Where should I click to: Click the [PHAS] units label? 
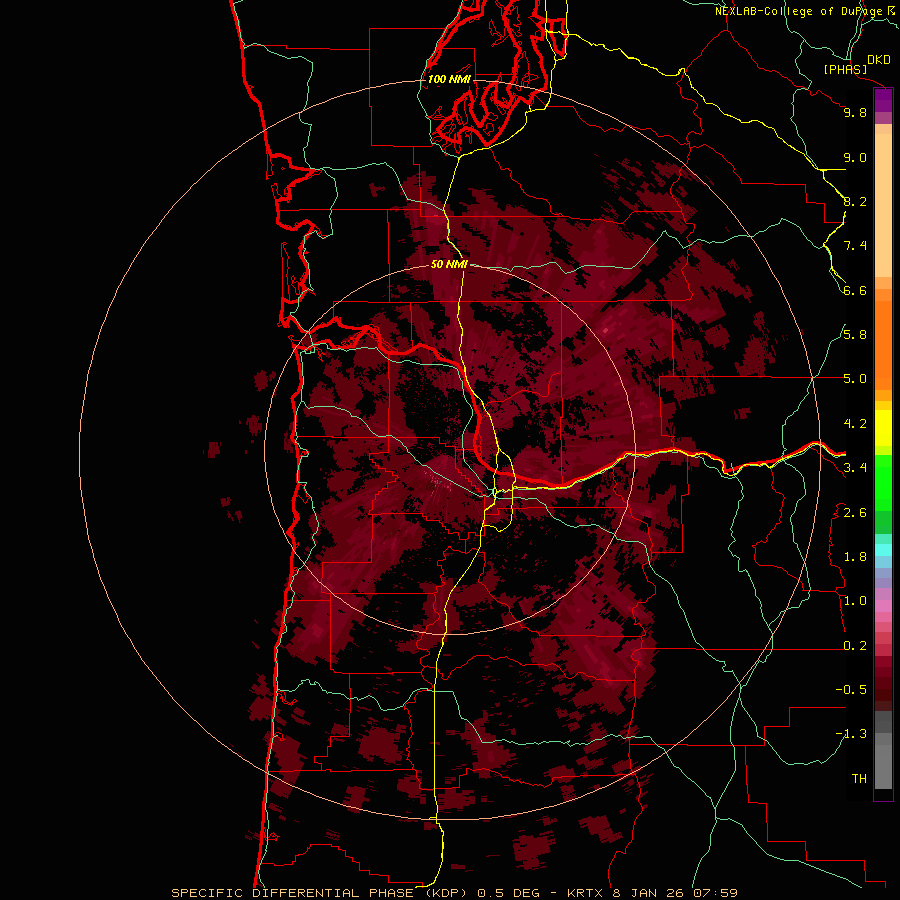tap(845, 70)
